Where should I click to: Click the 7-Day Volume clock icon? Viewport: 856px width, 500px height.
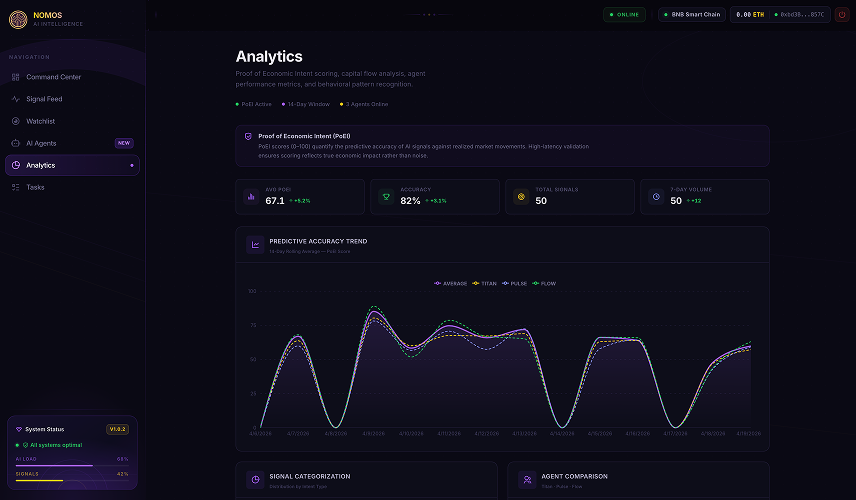(x=656, y=197)
